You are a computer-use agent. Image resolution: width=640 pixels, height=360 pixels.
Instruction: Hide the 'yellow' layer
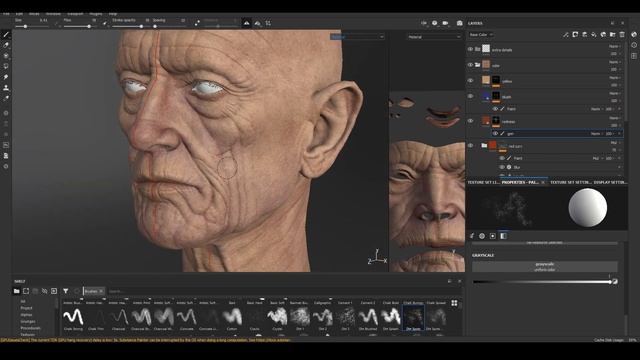pyautogui.click(x=470, y=80)
